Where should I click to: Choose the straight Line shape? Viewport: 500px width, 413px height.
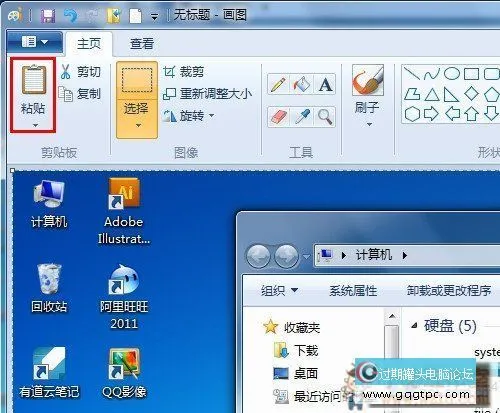(x=412, y=73)
